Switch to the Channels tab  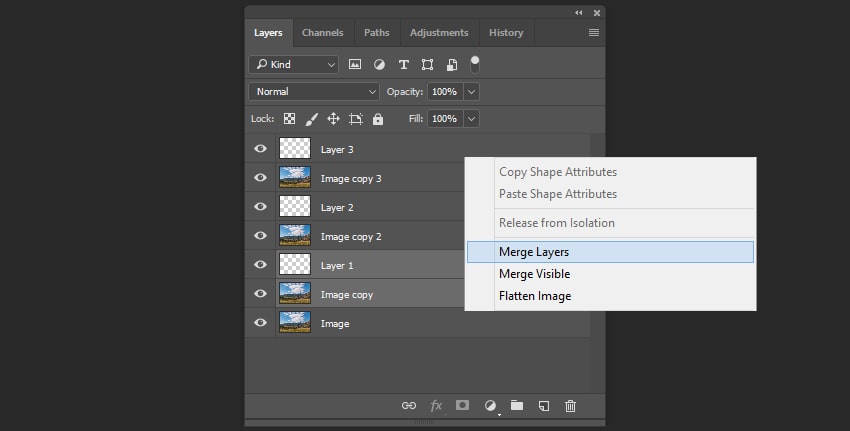coord(322,33)
